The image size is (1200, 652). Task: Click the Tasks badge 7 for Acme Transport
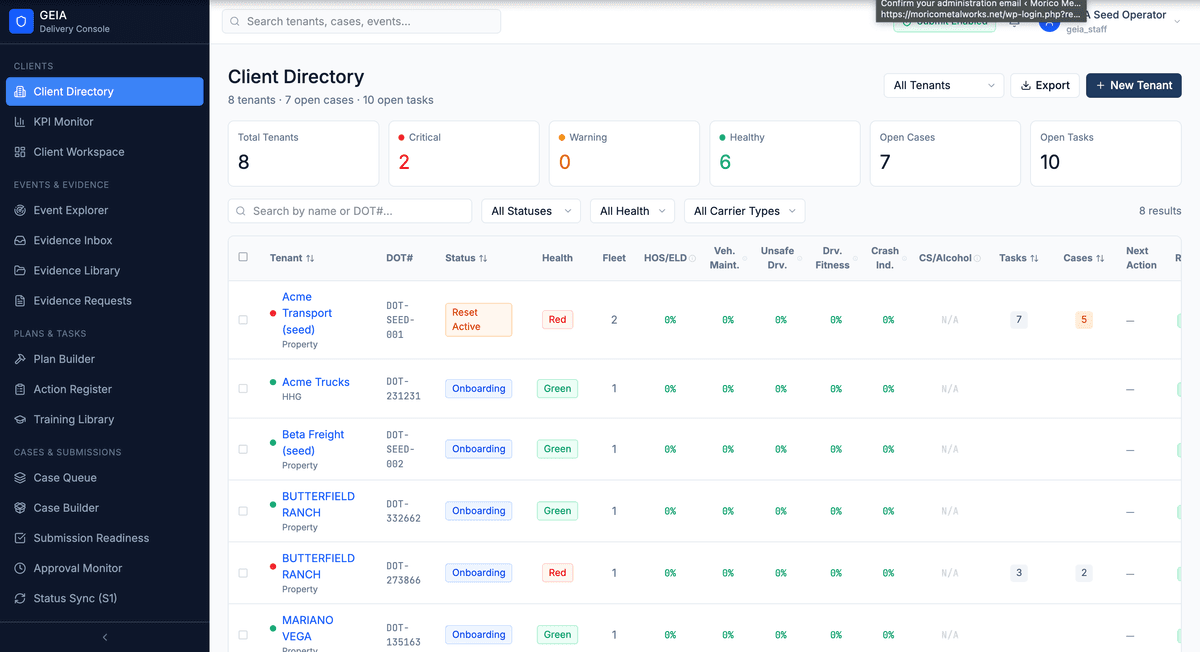coord(1019,320)
